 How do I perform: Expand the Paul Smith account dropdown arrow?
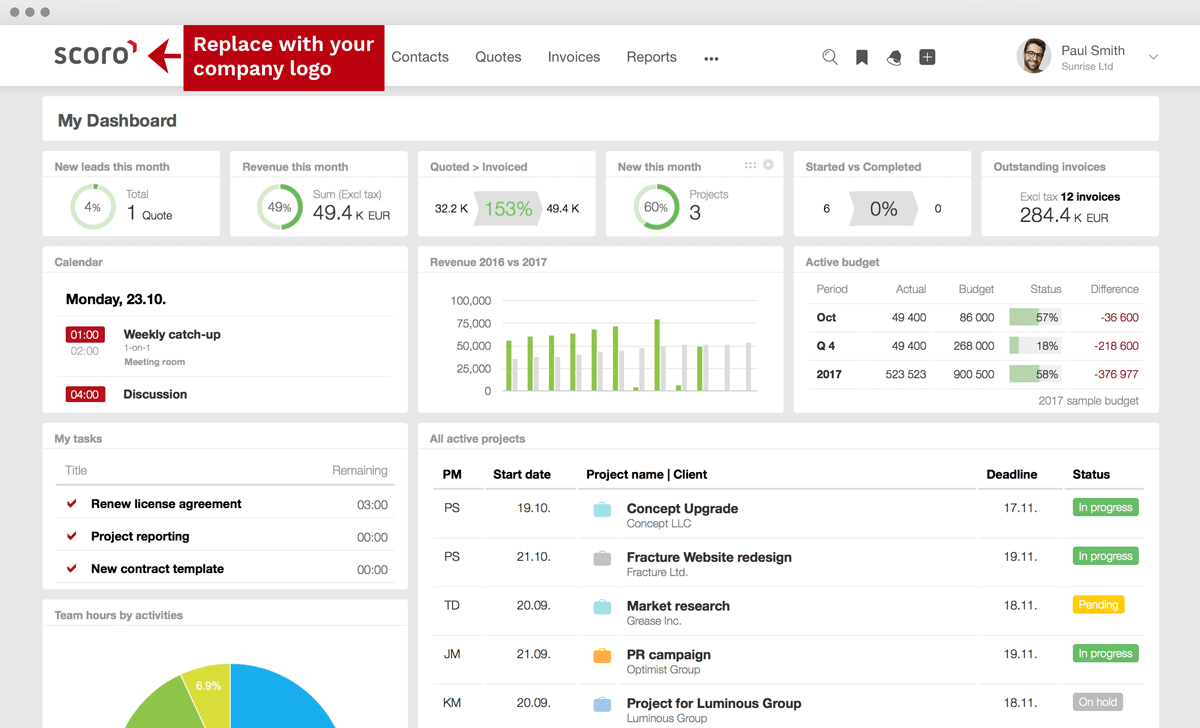pos(1153,57)
